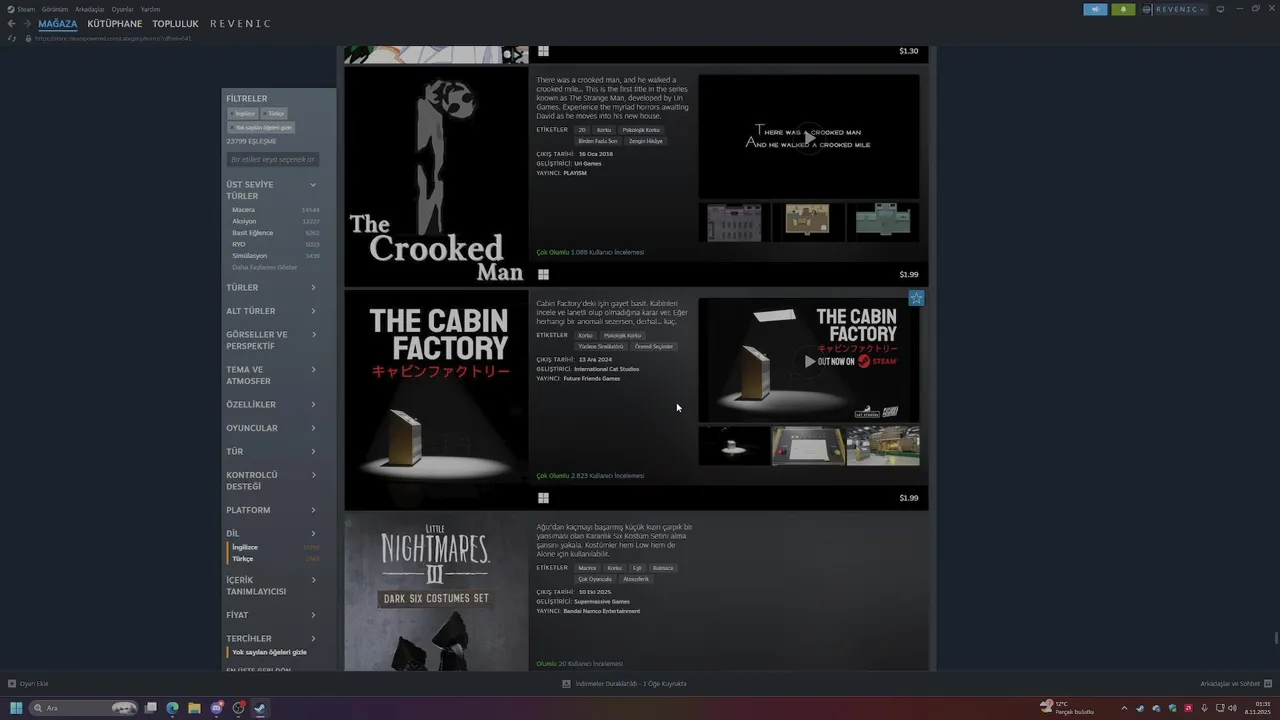Filter by Aksiyon genre
This screenshot has height=720, width=1280.
tap(276, 221)
